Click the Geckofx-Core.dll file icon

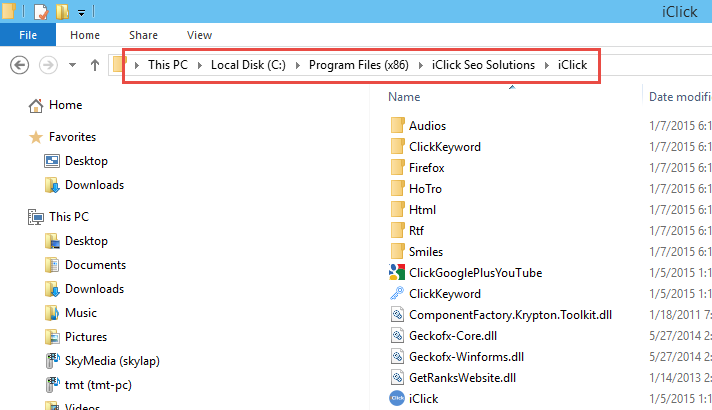(397, 336)
